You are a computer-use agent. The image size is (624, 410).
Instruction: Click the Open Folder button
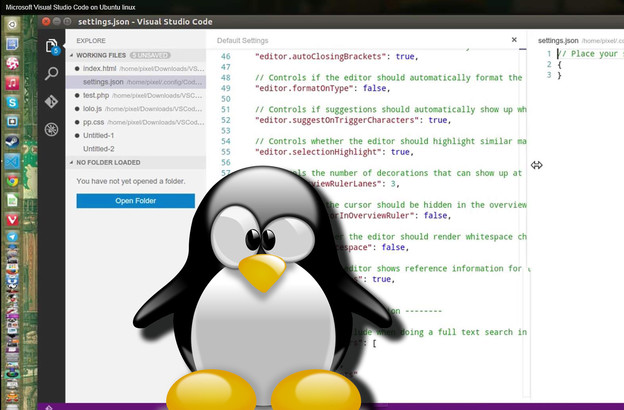(x=135, y=201)
